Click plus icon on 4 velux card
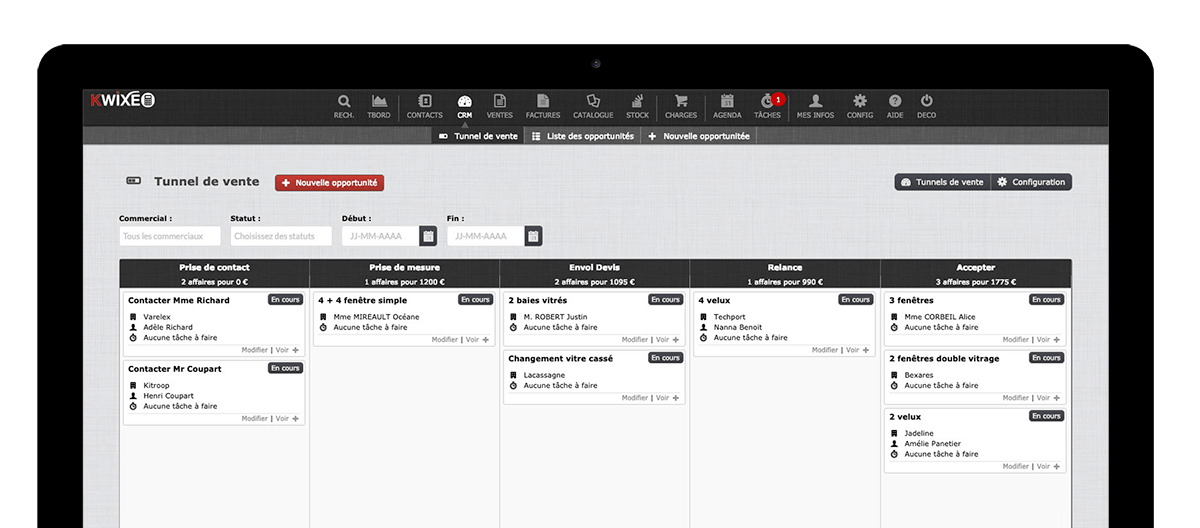The height and width of the screenshot is (528, 1200). pyautogui.click(x=867, y=350)
